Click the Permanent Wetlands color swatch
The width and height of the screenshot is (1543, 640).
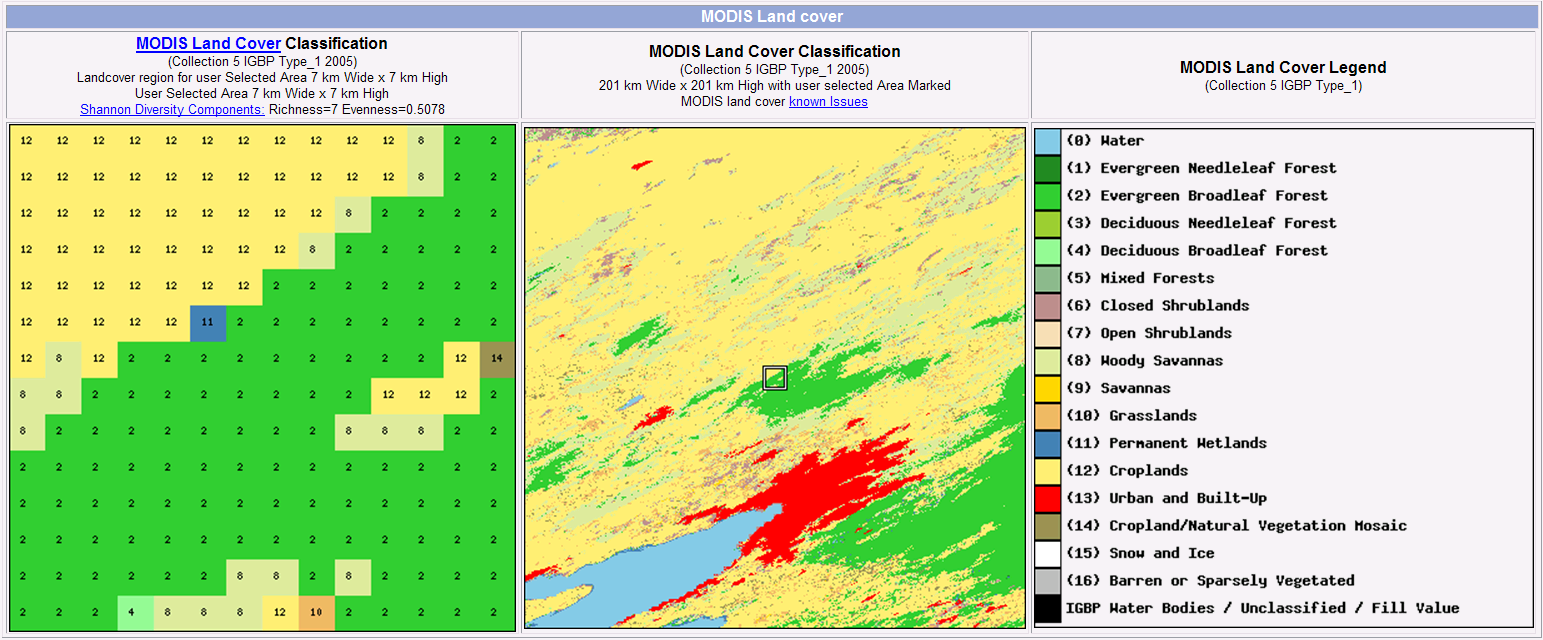[x=1047, y=443]
